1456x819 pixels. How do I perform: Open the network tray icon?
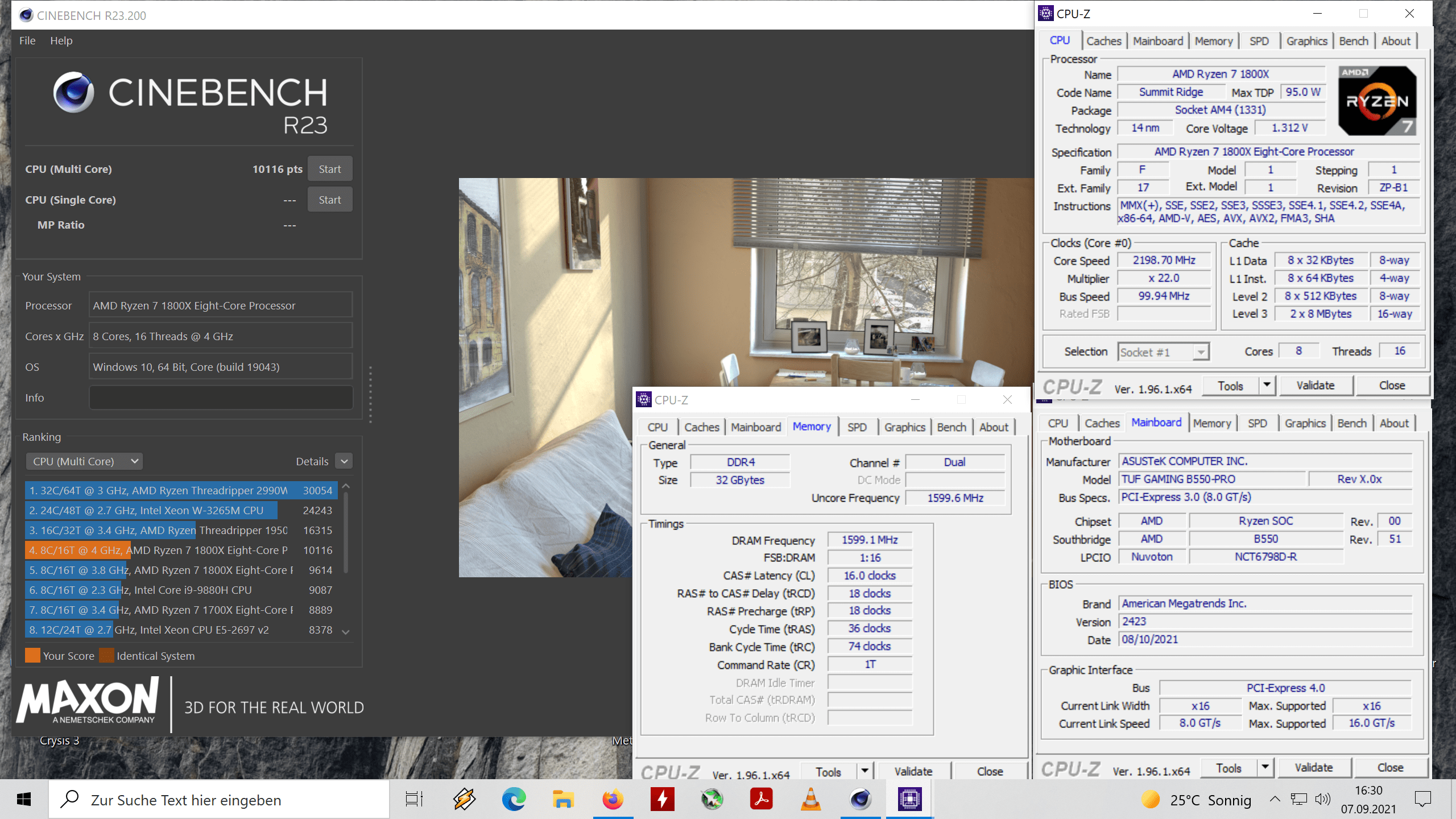(1299, 800)
